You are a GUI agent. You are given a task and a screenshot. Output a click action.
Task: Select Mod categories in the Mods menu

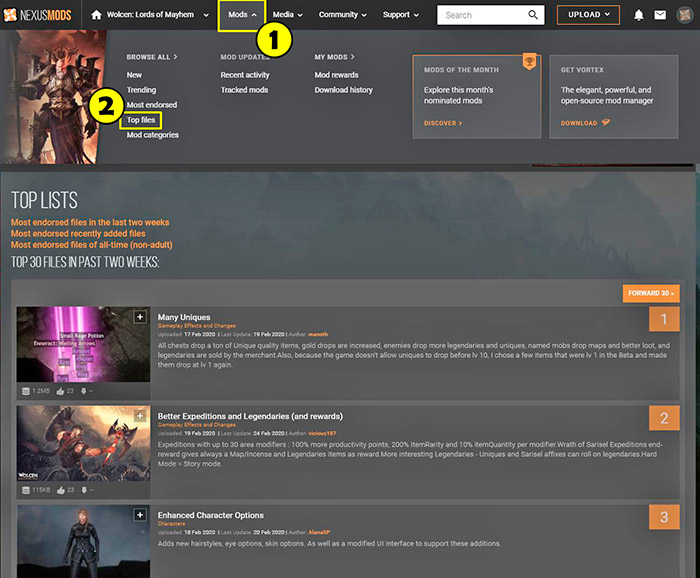(x=152, y=135)
